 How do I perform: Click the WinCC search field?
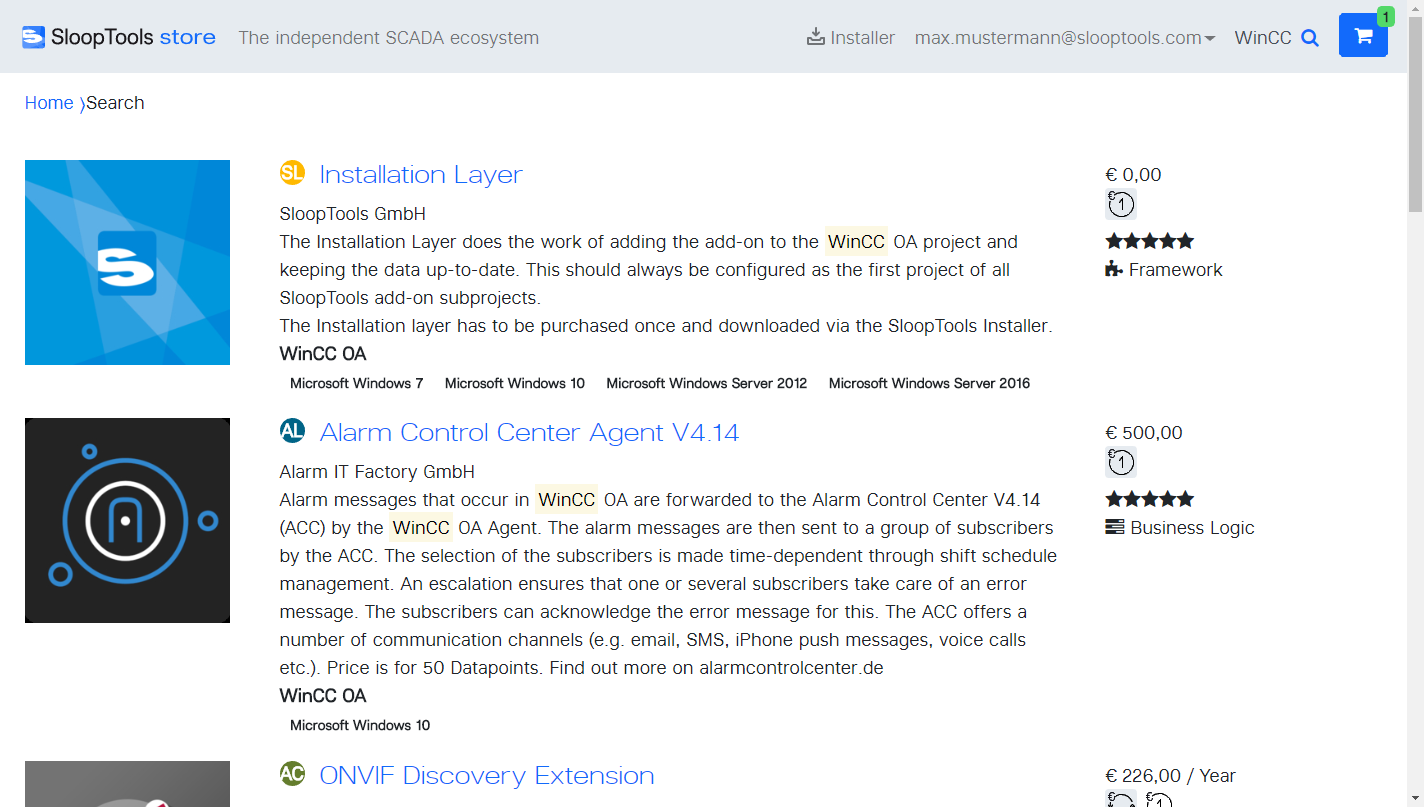click(x=1263, y=38)
